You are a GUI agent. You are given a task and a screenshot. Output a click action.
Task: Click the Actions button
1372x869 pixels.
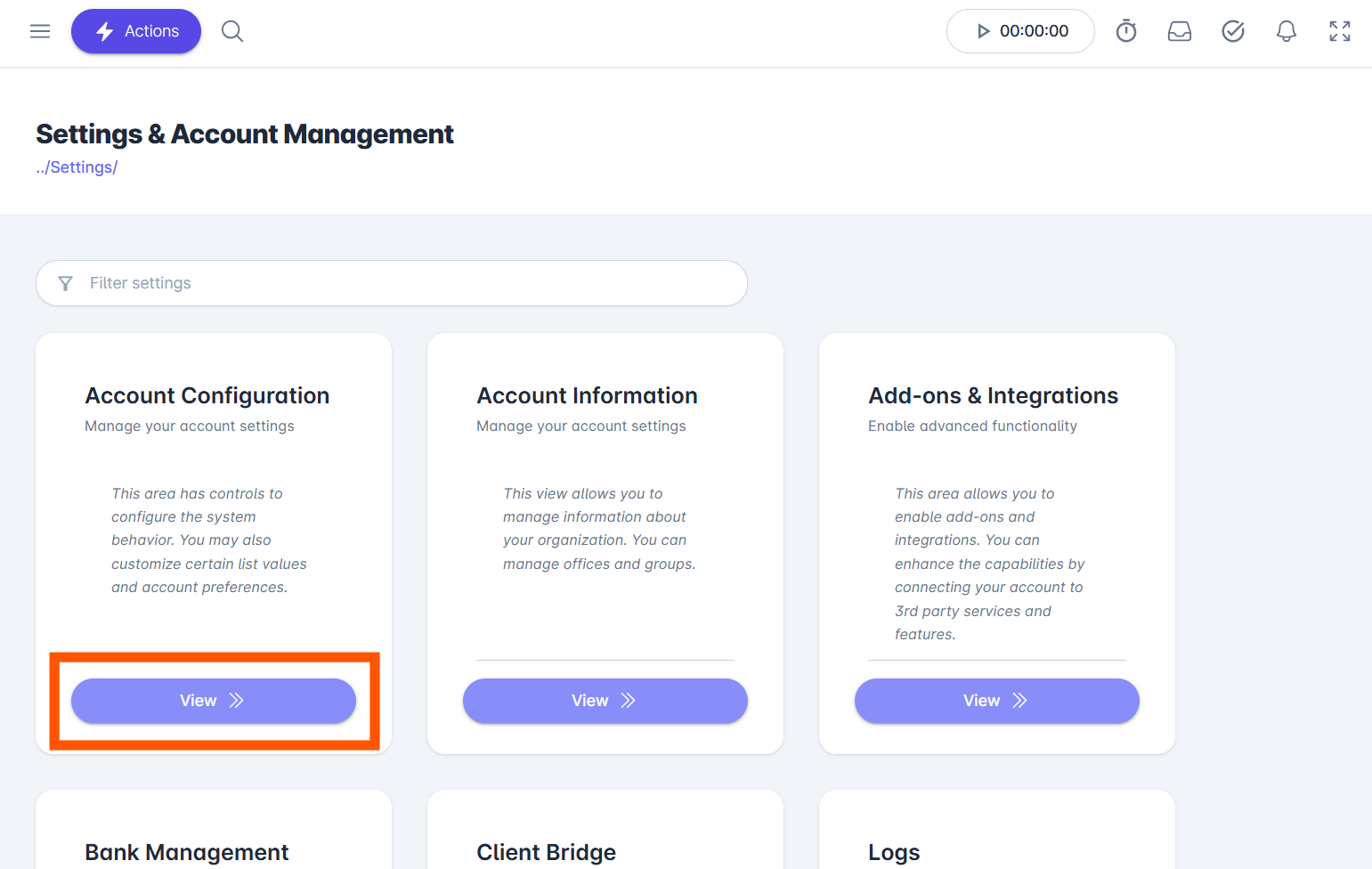click(x=136, y=31)
